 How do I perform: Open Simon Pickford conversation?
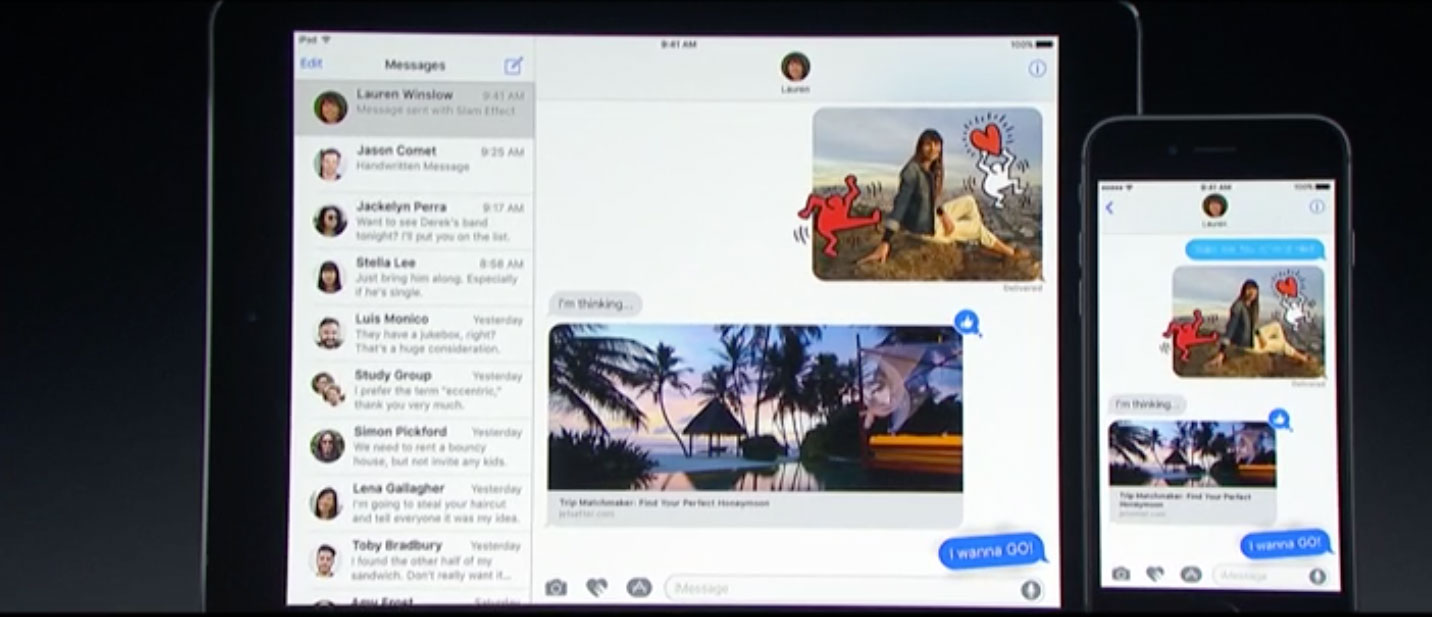[x=411, y=447]
